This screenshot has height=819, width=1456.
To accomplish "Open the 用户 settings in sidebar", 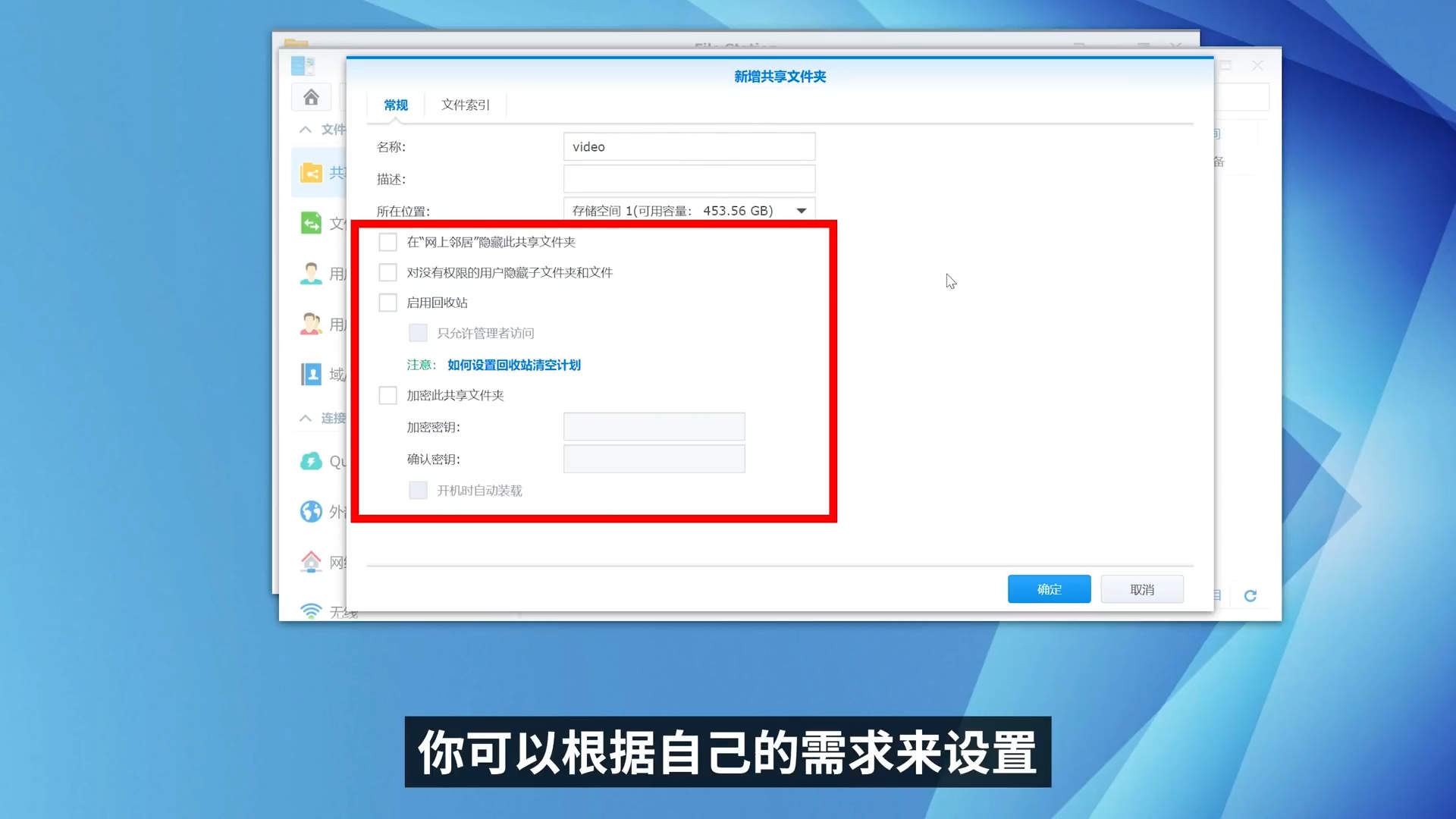I will pyautogui.click(x=312, y=273).
